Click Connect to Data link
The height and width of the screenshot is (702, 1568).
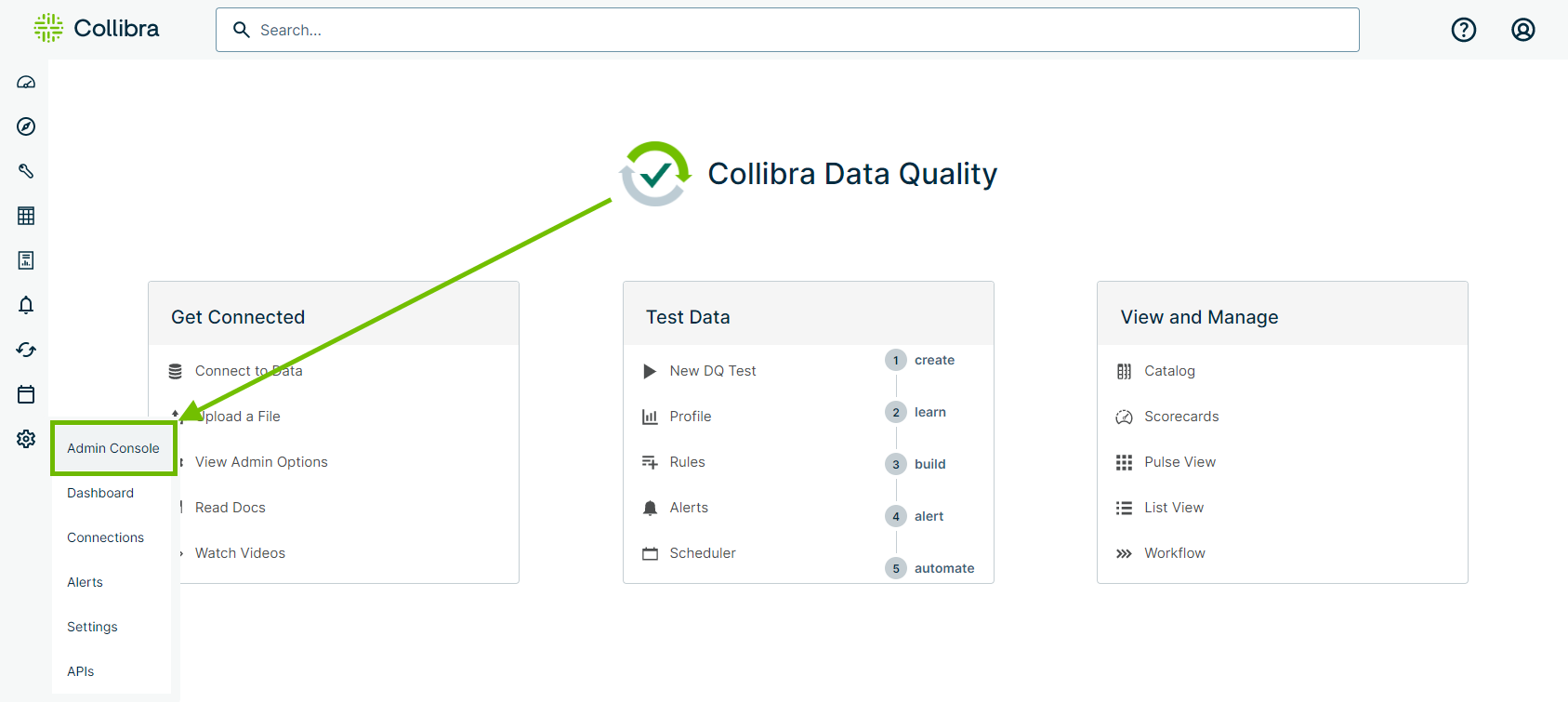click(248, 371)
